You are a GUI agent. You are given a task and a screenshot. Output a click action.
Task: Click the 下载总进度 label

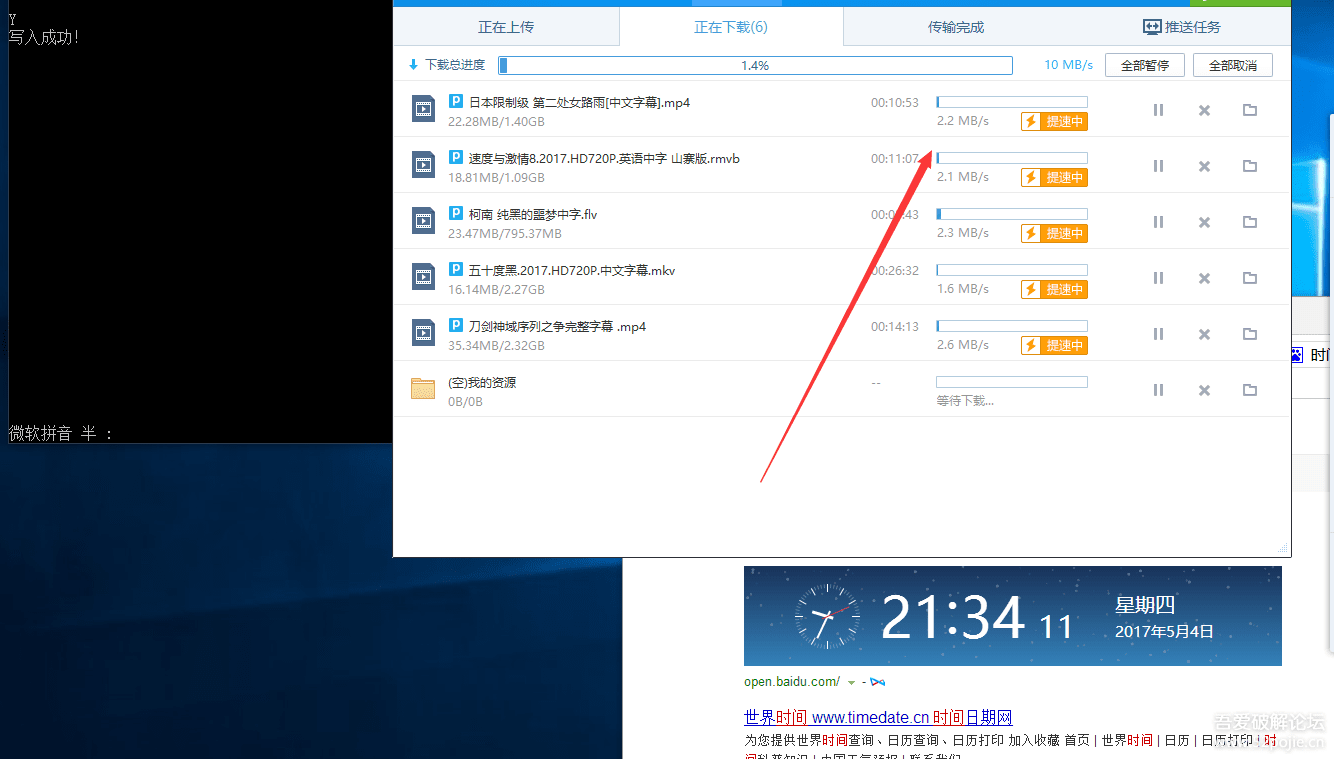point(455,65)
